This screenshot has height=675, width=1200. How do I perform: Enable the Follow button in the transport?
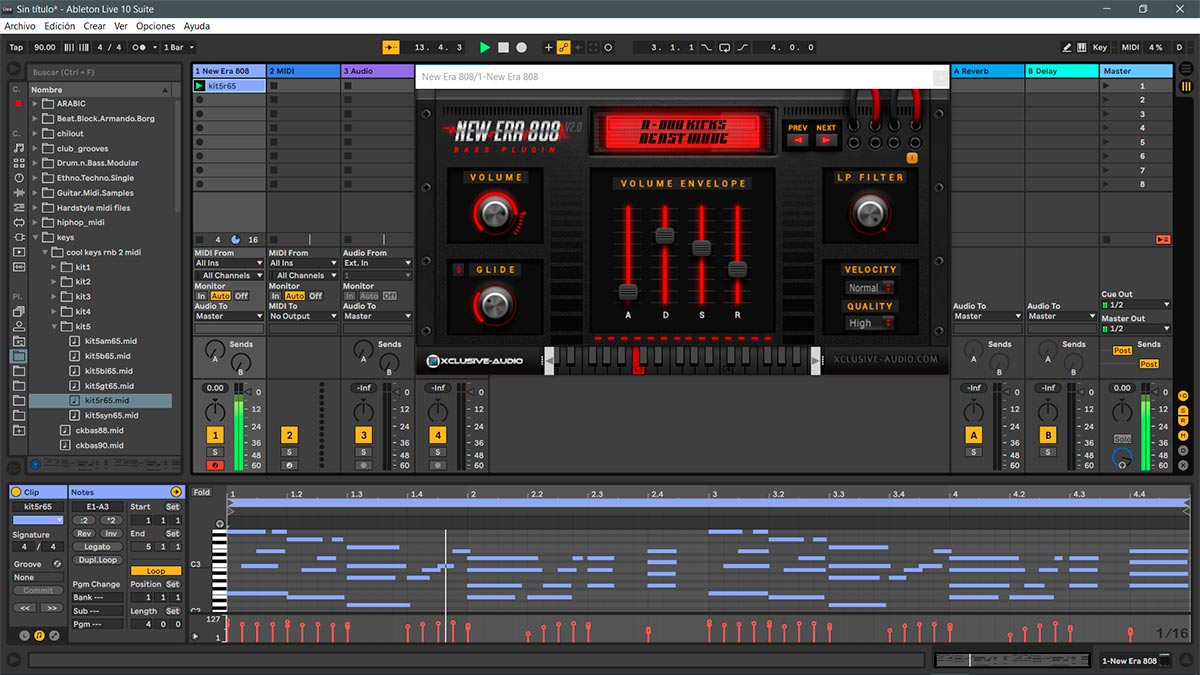(391, 47)
